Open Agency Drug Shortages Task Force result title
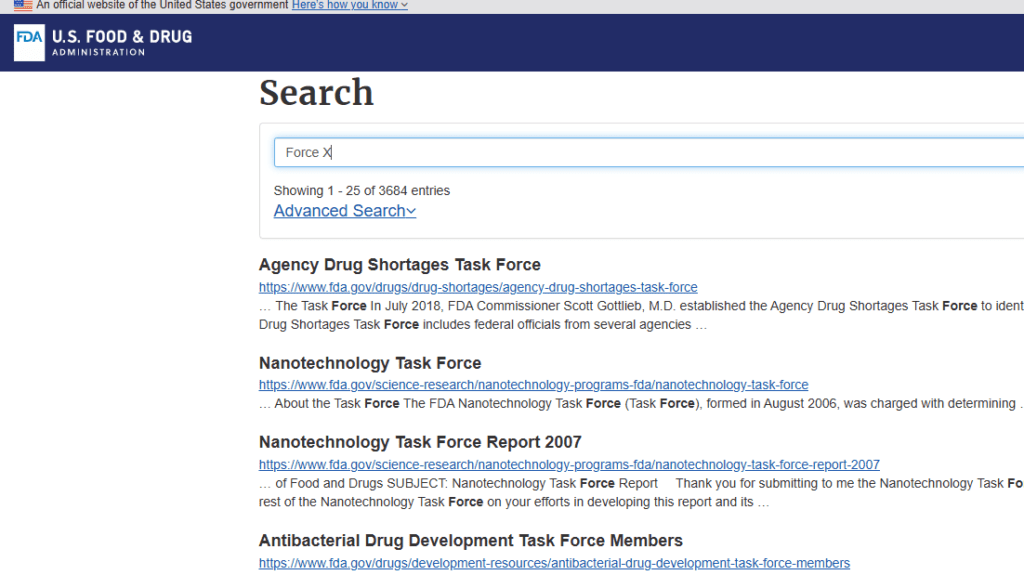Viewport: 1024px width, 575px height. click(x=400, y=265)
